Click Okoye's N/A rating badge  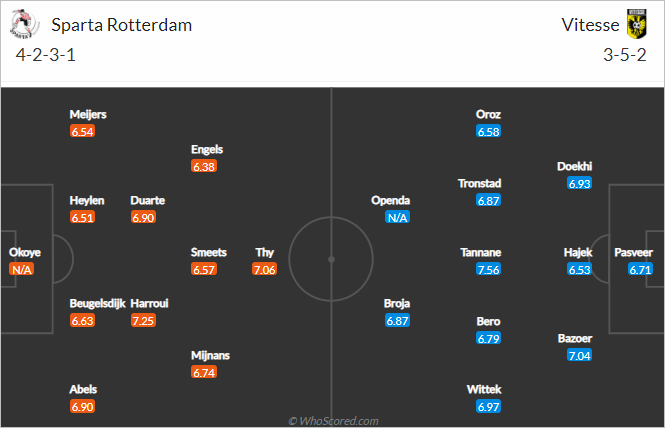pyautogui.click(x=22, y=269)
